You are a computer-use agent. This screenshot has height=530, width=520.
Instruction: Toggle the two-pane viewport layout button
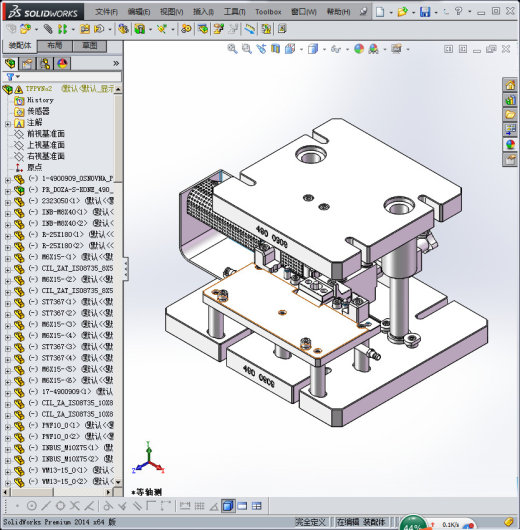[242, 506]
